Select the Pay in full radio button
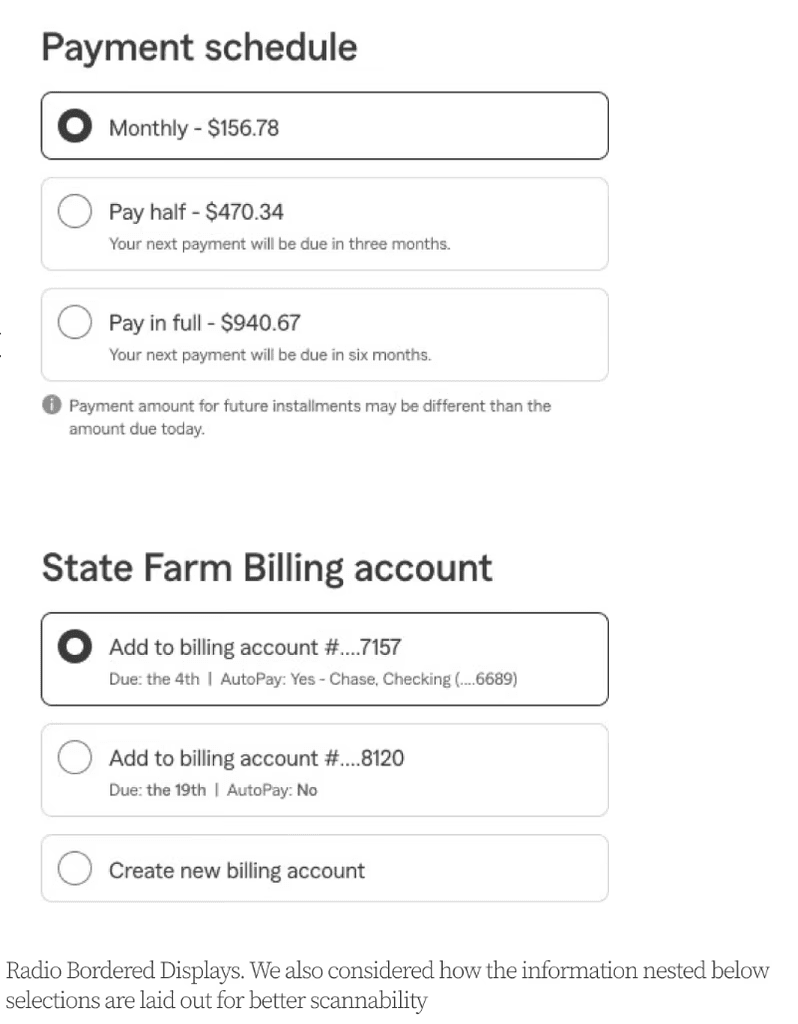The height and width of the screenshot is (1024, 798). [x=74, y=322]
